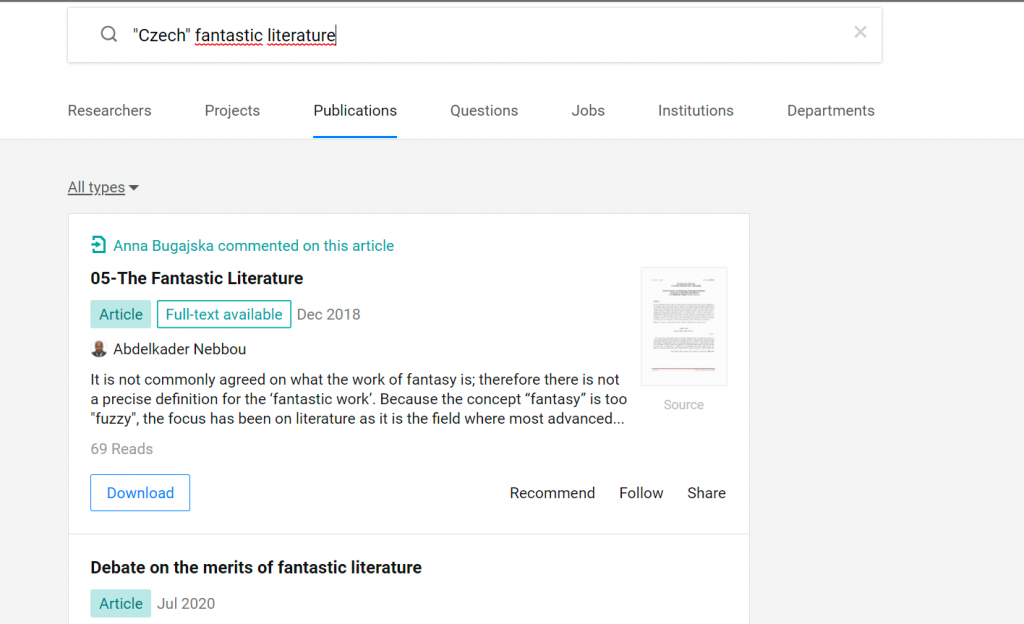Clear the search with the X icon
This screenshot has height=624, width=1024.
pos(860,32)
